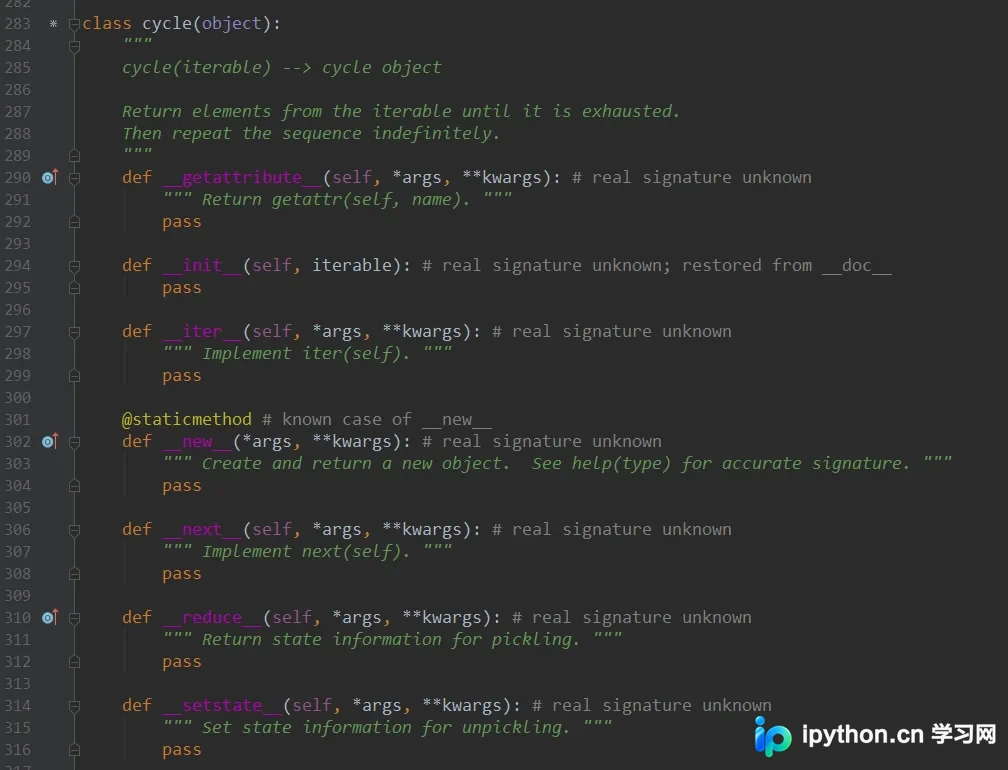Click the fold end marker on line 304
The image size is (1008, 770).
click(74, 487)
